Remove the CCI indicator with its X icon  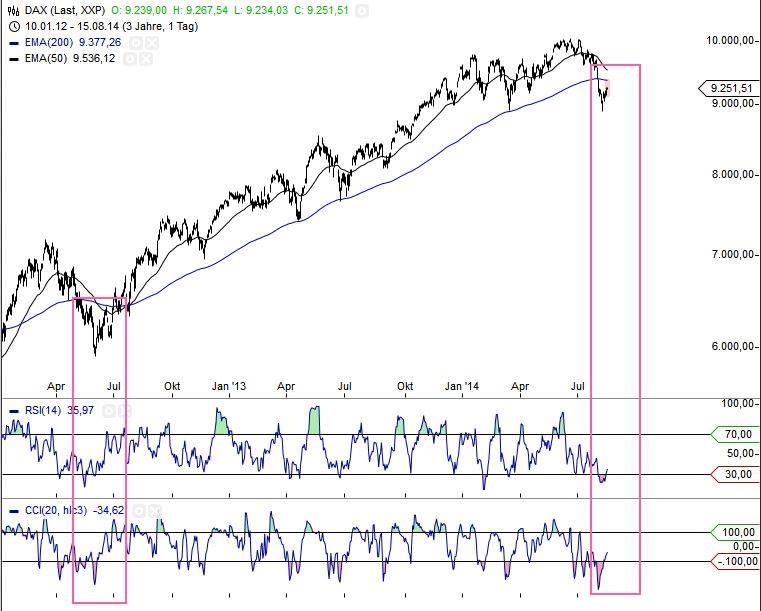click(x=154, y=511)
